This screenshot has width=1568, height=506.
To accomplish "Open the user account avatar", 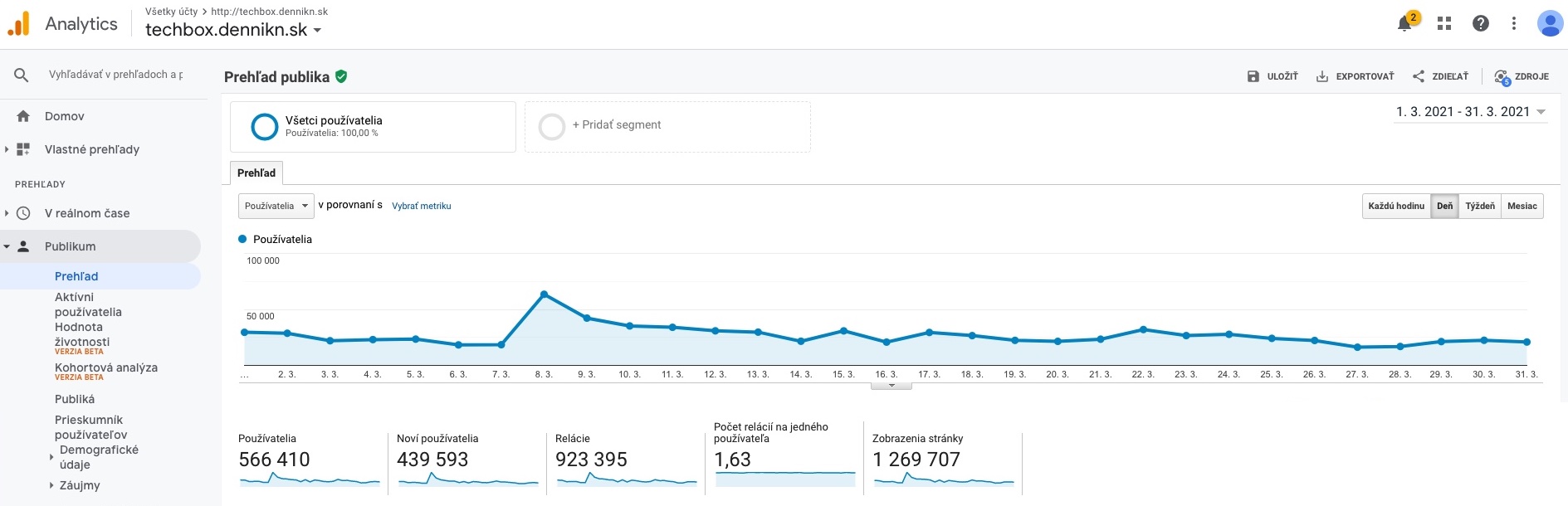I will pyautogui.click(x=1550, y=23).
